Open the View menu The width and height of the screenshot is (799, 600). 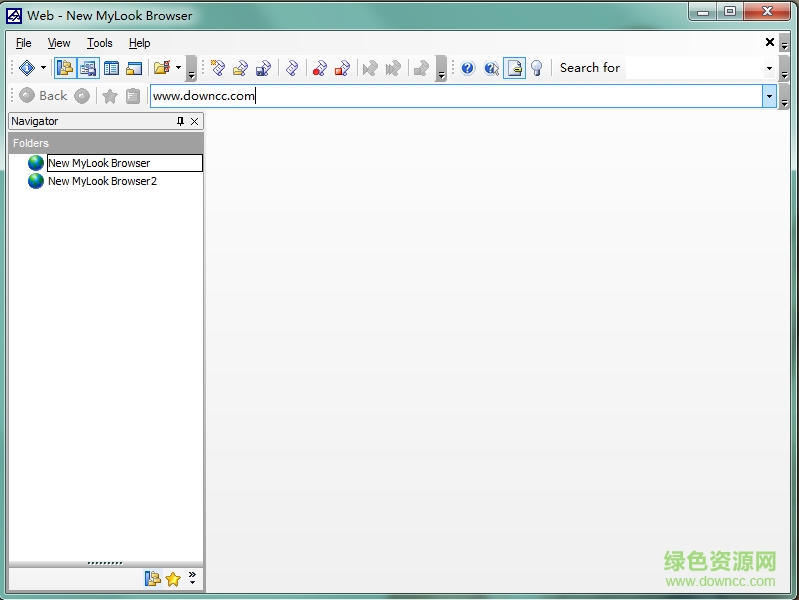click(x=59, y=43)
